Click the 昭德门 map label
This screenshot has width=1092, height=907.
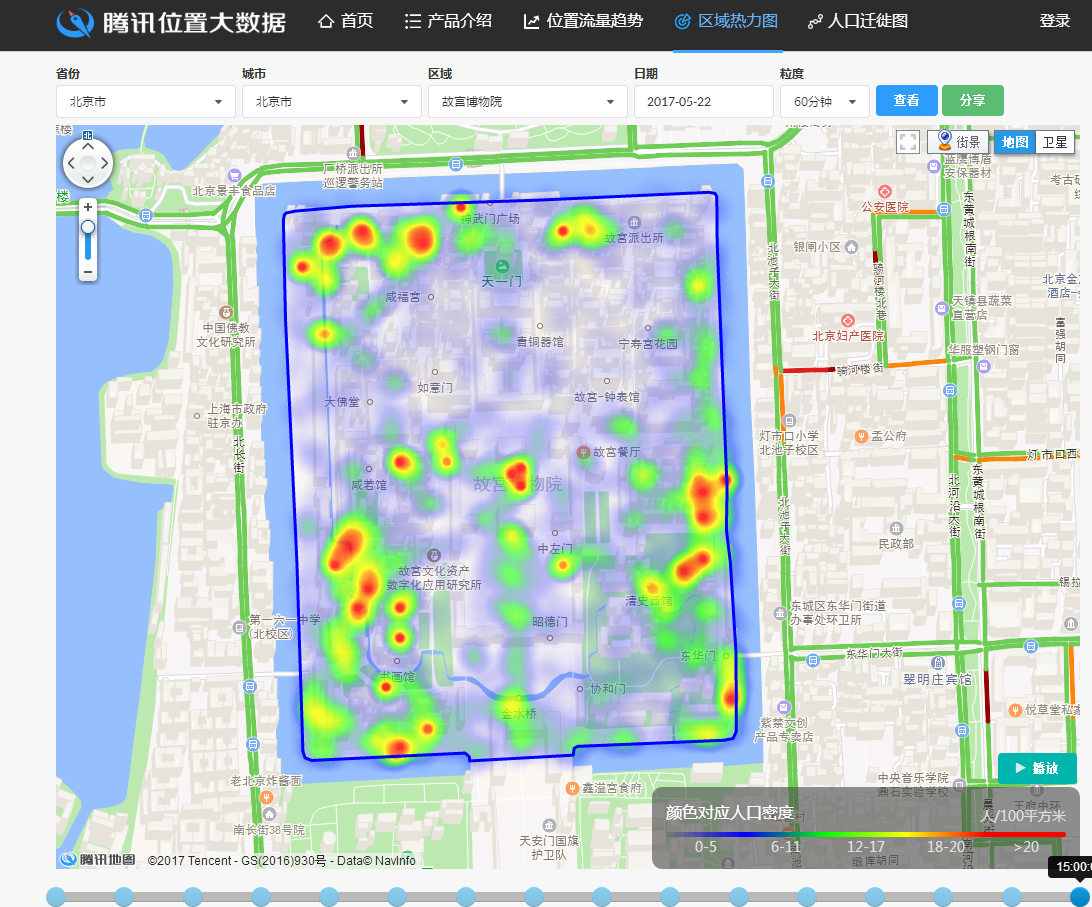click(549, 621)
